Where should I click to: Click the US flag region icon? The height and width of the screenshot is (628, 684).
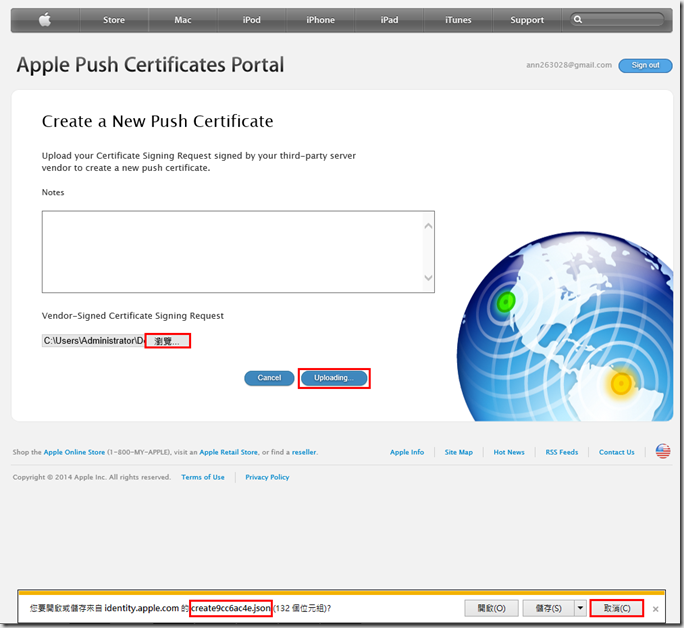663,452
